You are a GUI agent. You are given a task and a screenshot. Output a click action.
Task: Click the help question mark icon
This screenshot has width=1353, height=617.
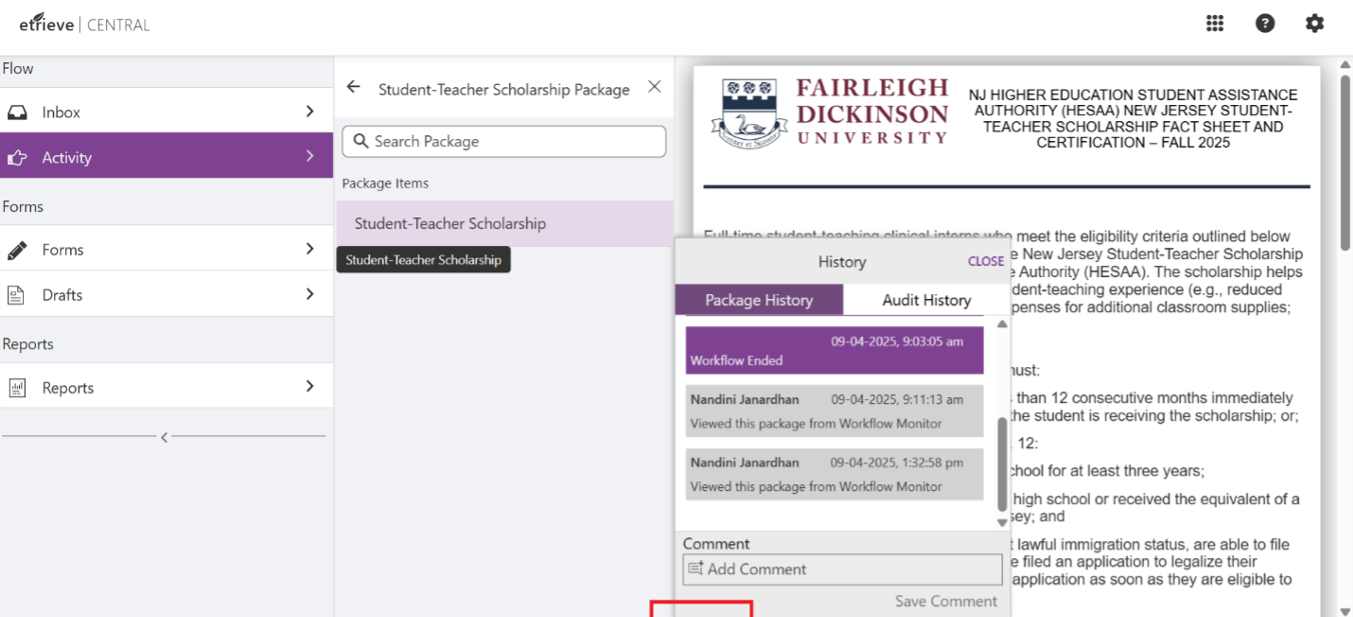pos(1265,24)
